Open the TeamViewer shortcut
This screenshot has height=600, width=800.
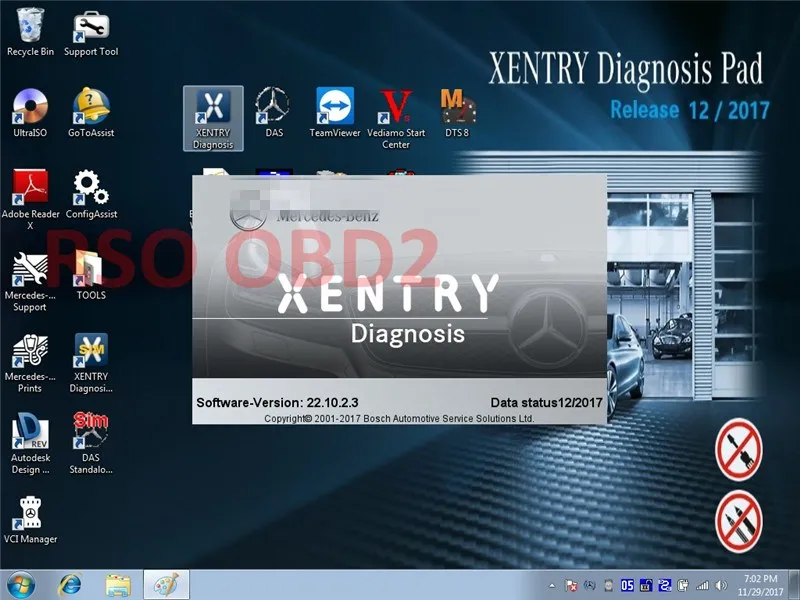tap(335, 113)
